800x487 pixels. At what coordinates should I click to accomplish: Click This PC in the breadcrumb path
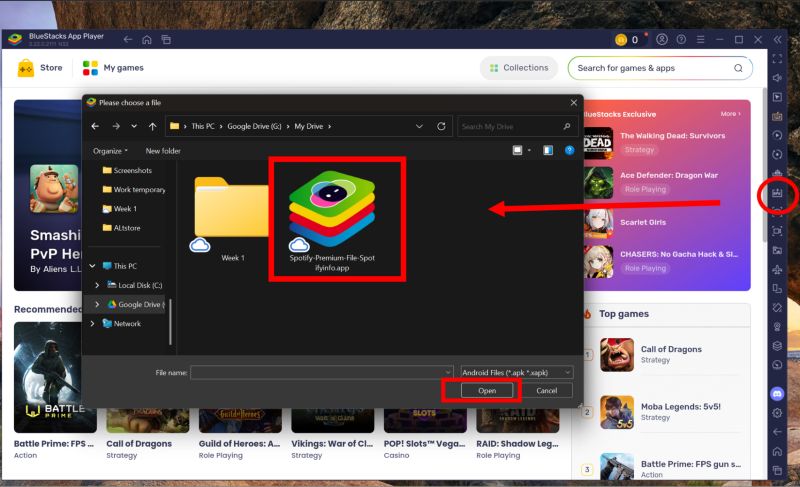click(203, 126)
